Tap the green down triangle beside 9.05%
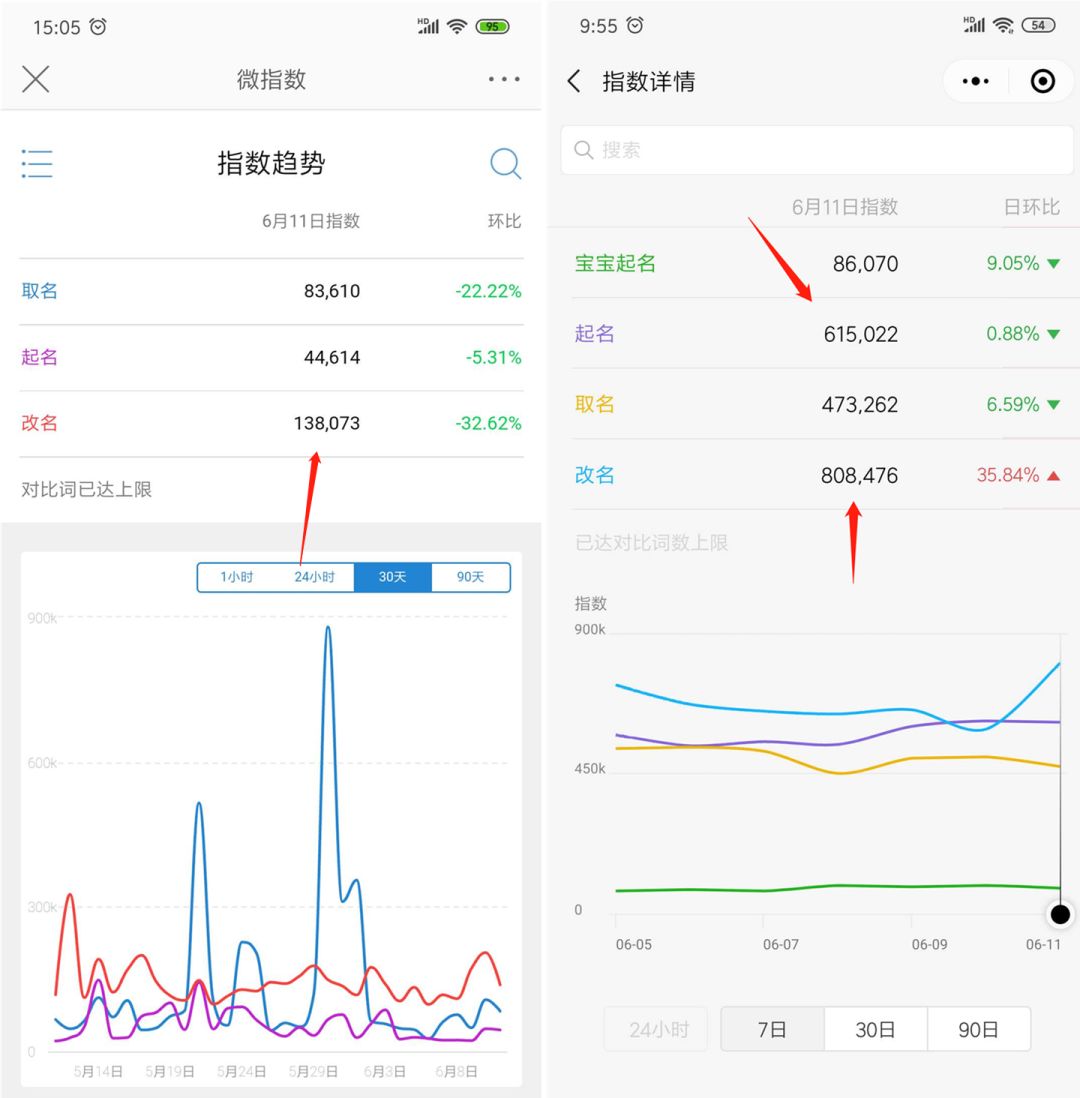The image size is (1080, 1098). [1053, 264]
